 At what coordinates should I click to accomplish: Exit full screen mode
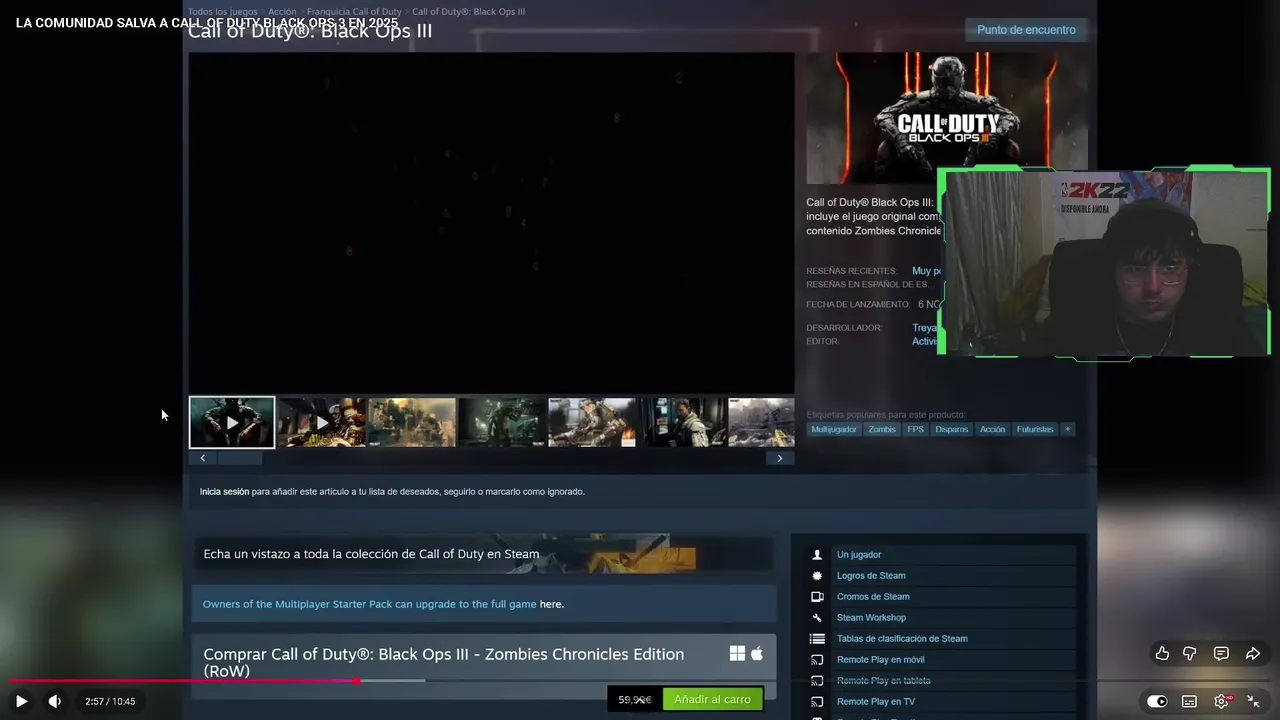(1253, 701)
